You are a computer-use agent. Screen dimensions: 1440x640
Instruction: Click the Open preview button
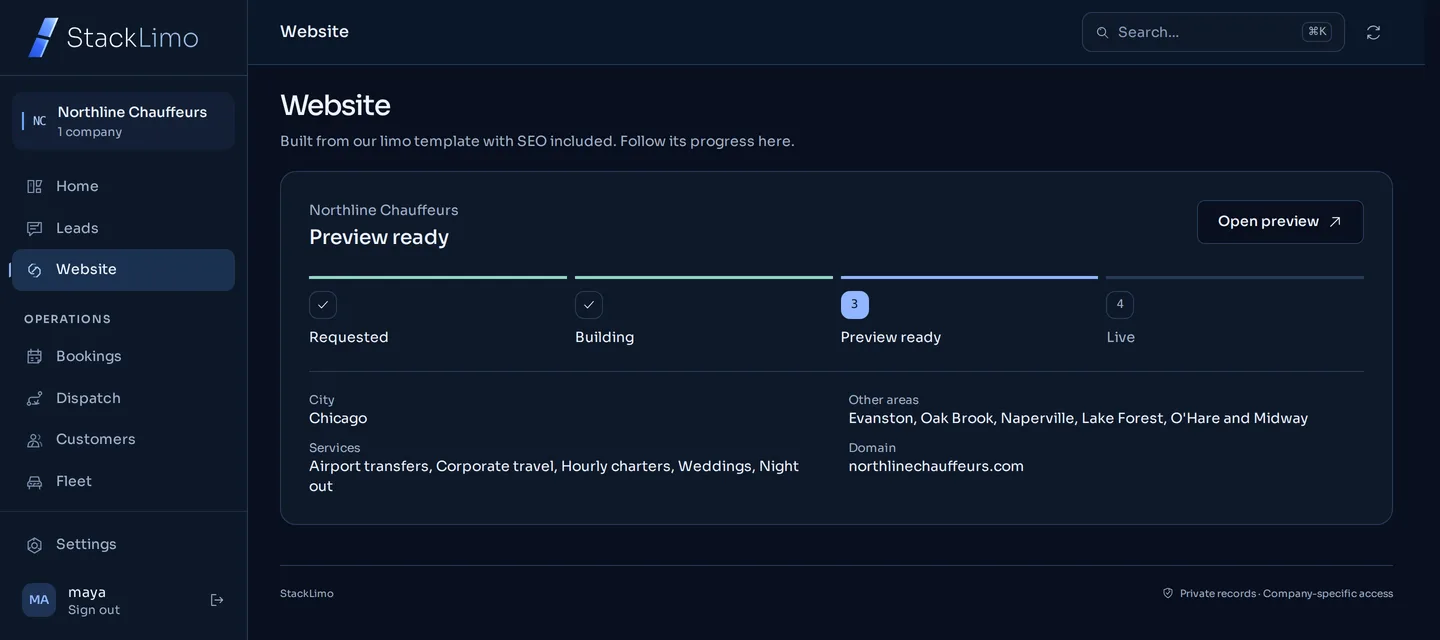click(x=1280, y=222)
